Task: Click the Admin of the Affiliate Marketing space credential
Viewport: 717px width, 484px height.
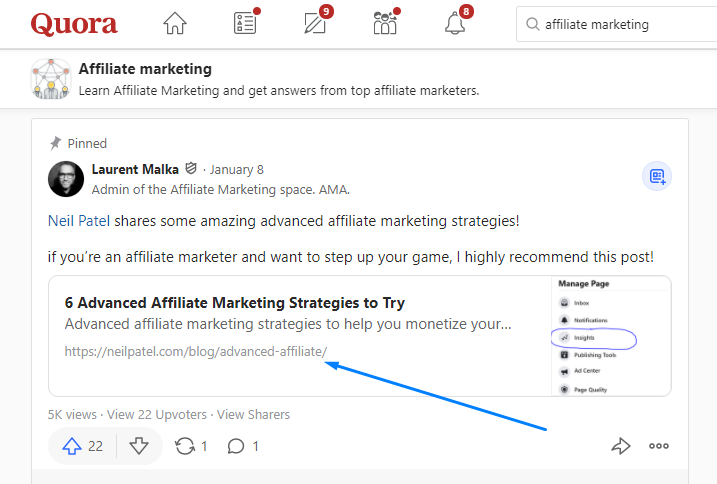Action: (x=221, y=189)
